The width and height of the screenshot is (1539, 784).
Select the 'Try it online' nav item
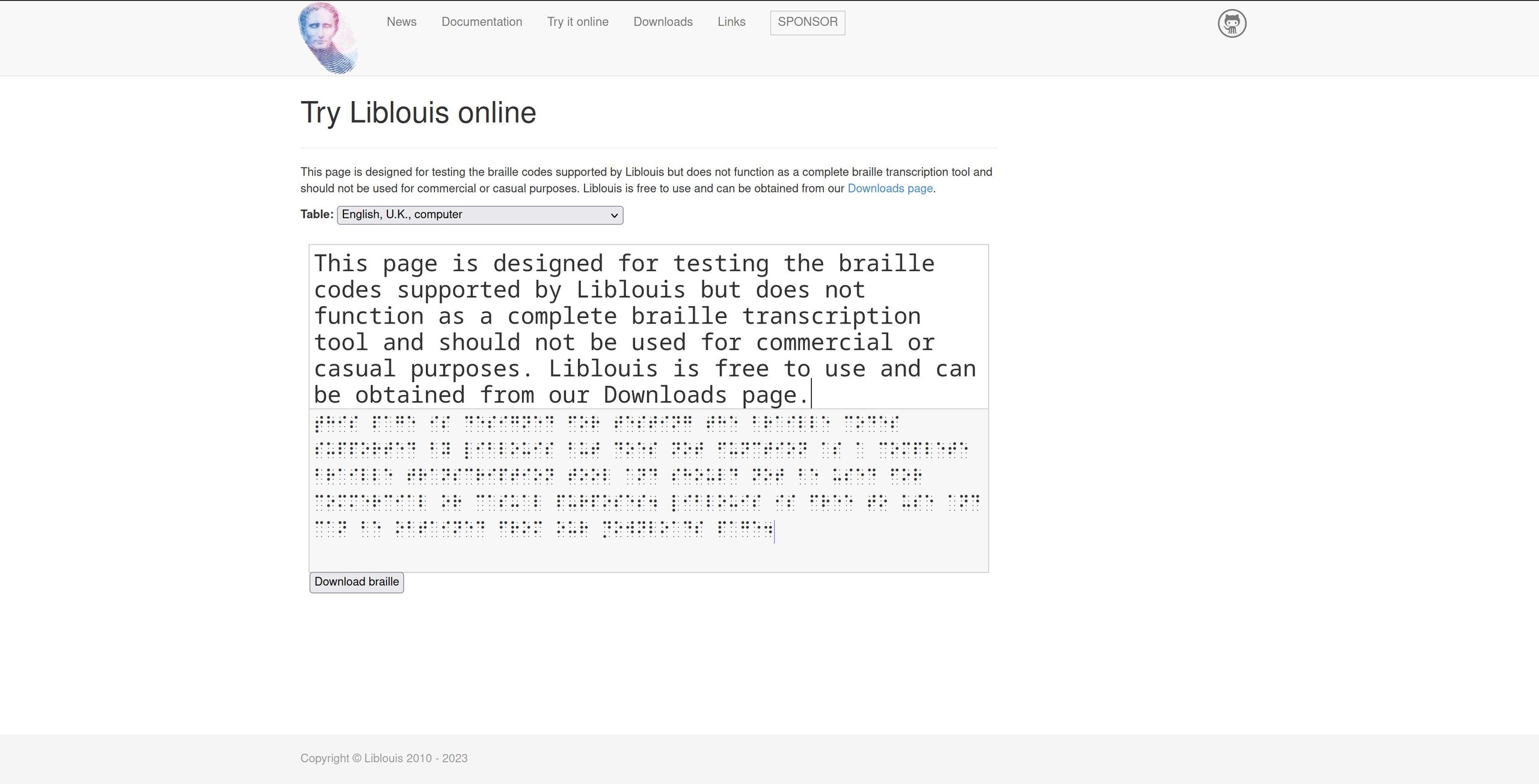577,22
